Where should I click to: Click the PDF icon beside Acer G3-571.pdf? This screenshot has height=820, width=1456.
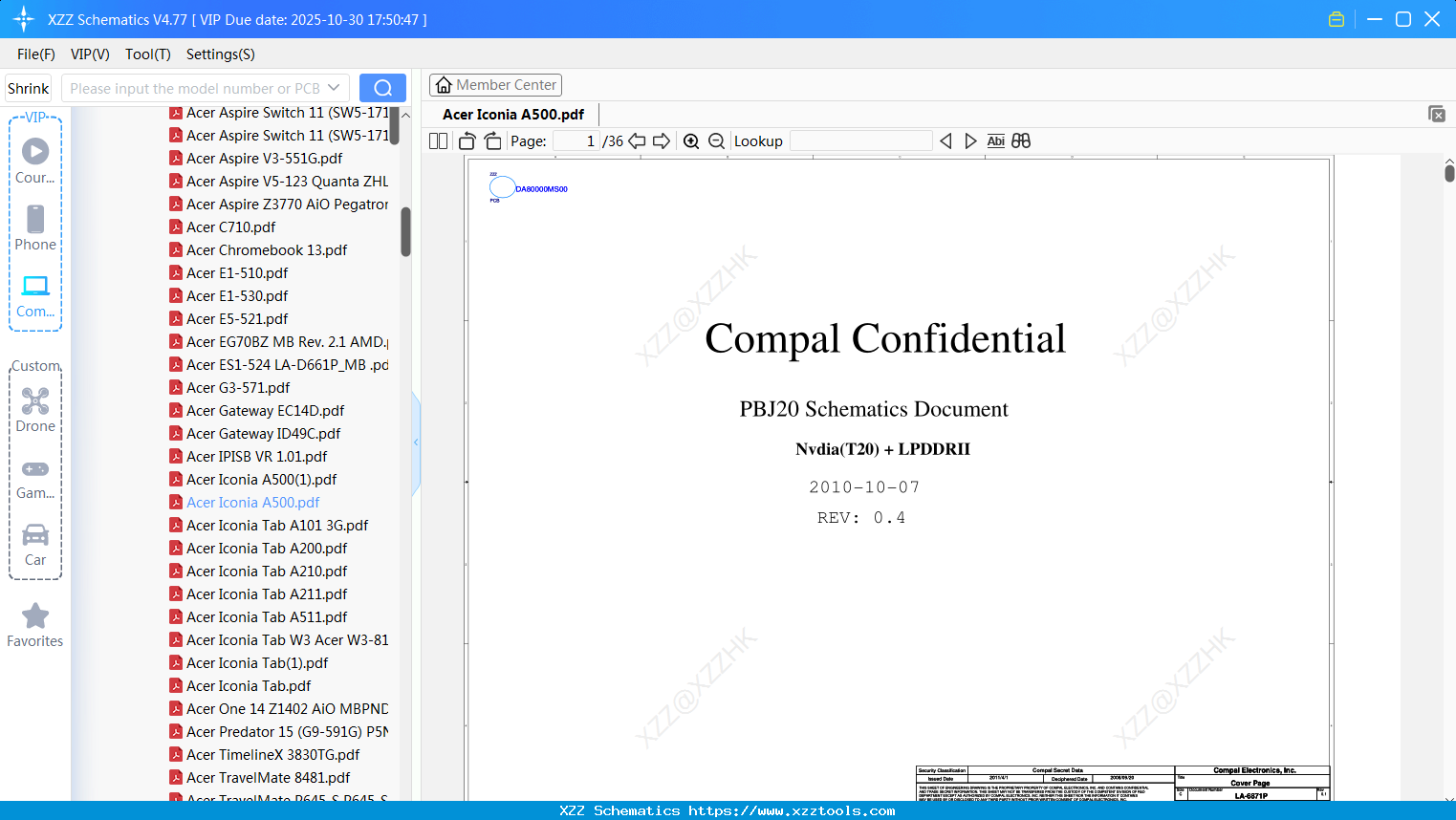pos(176,387)
